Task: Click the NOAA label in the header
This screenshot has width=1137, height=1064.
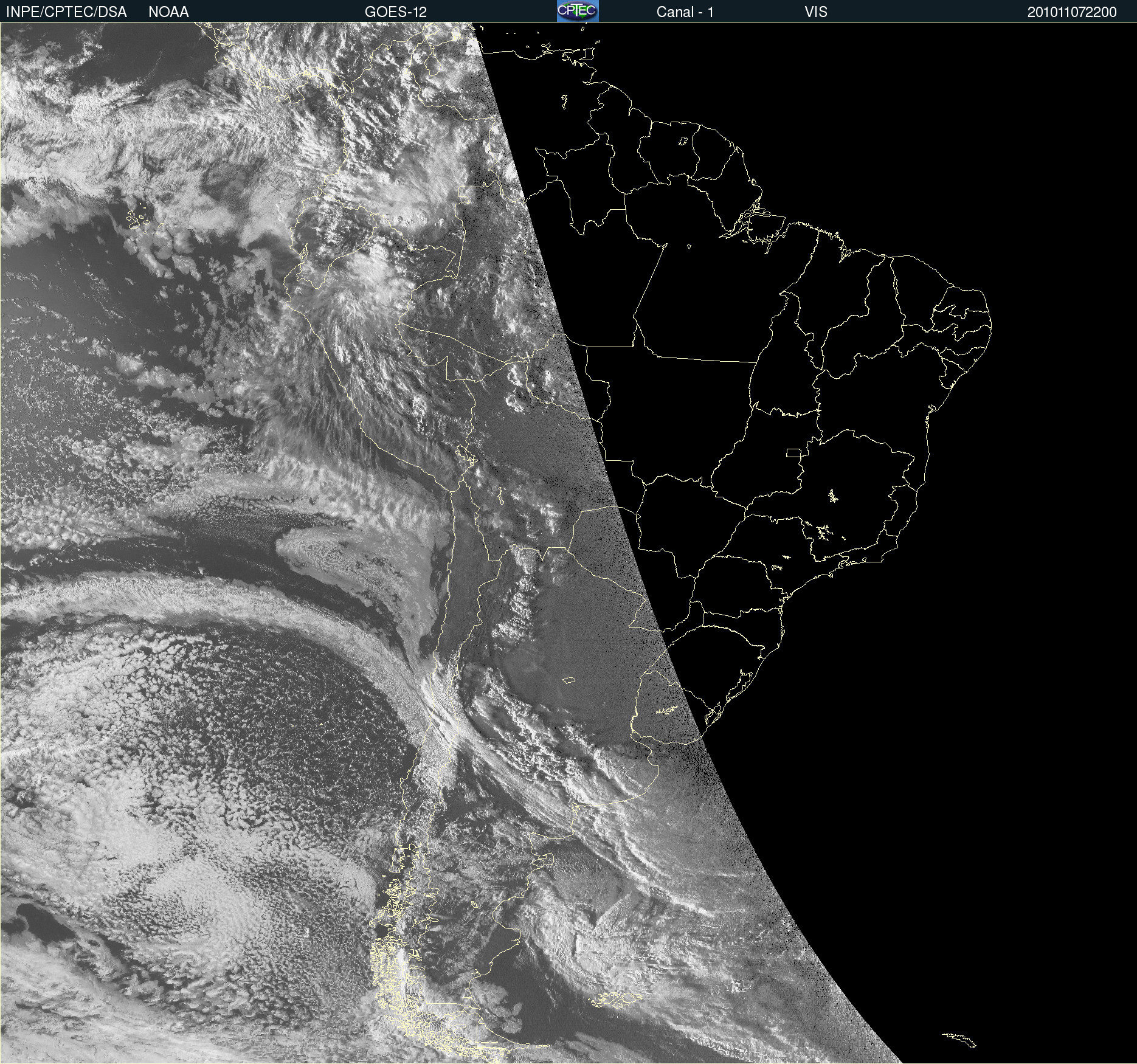Action: [168, 12]
